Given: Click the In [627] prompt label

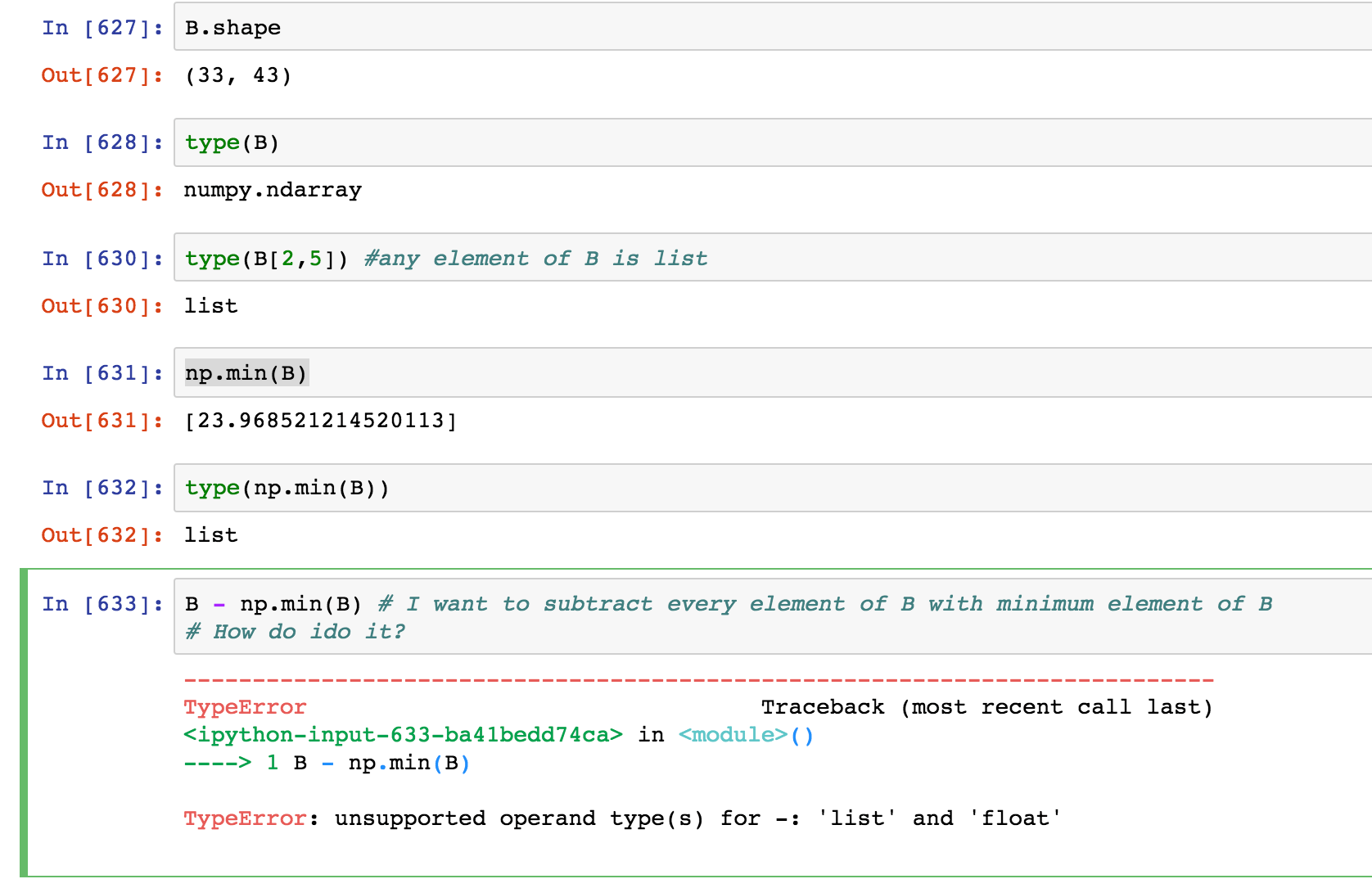Looking at the screenshot, I should (x=102, y=28).
